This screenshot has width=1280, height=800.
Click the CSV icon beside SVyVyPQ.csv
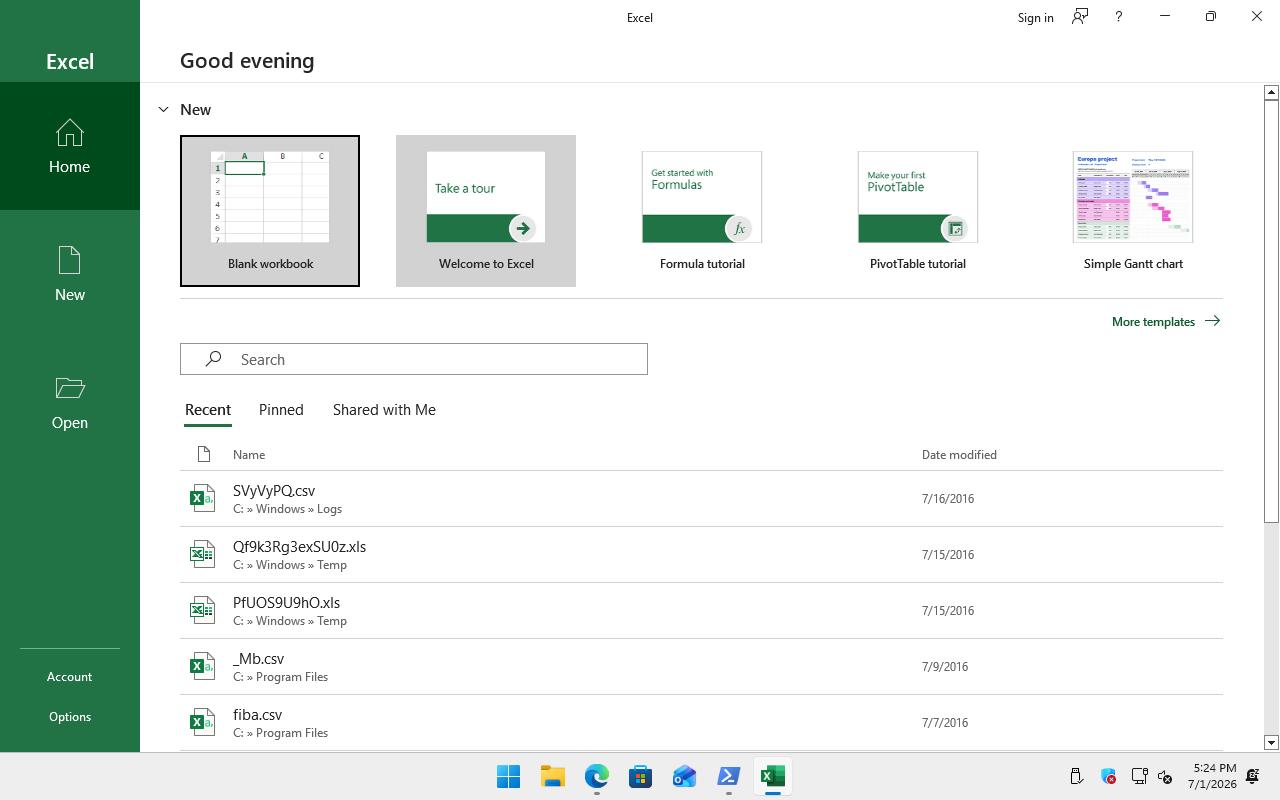[203, 498]
